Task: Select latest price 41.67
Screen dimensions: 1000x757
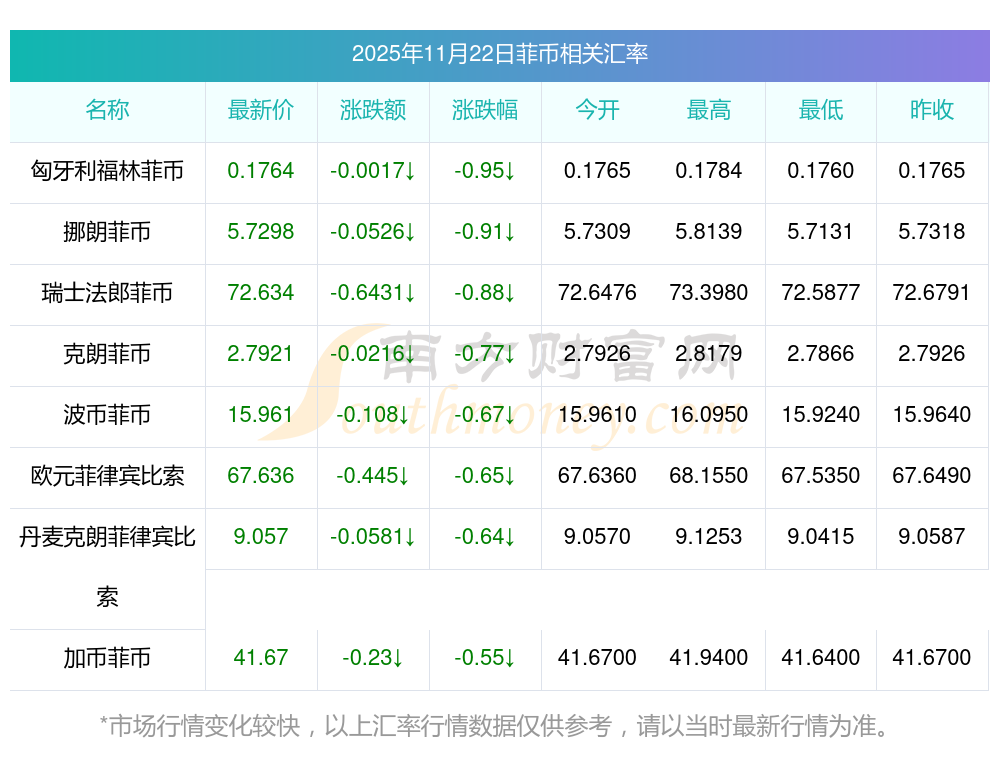Action: coord(261,657)
